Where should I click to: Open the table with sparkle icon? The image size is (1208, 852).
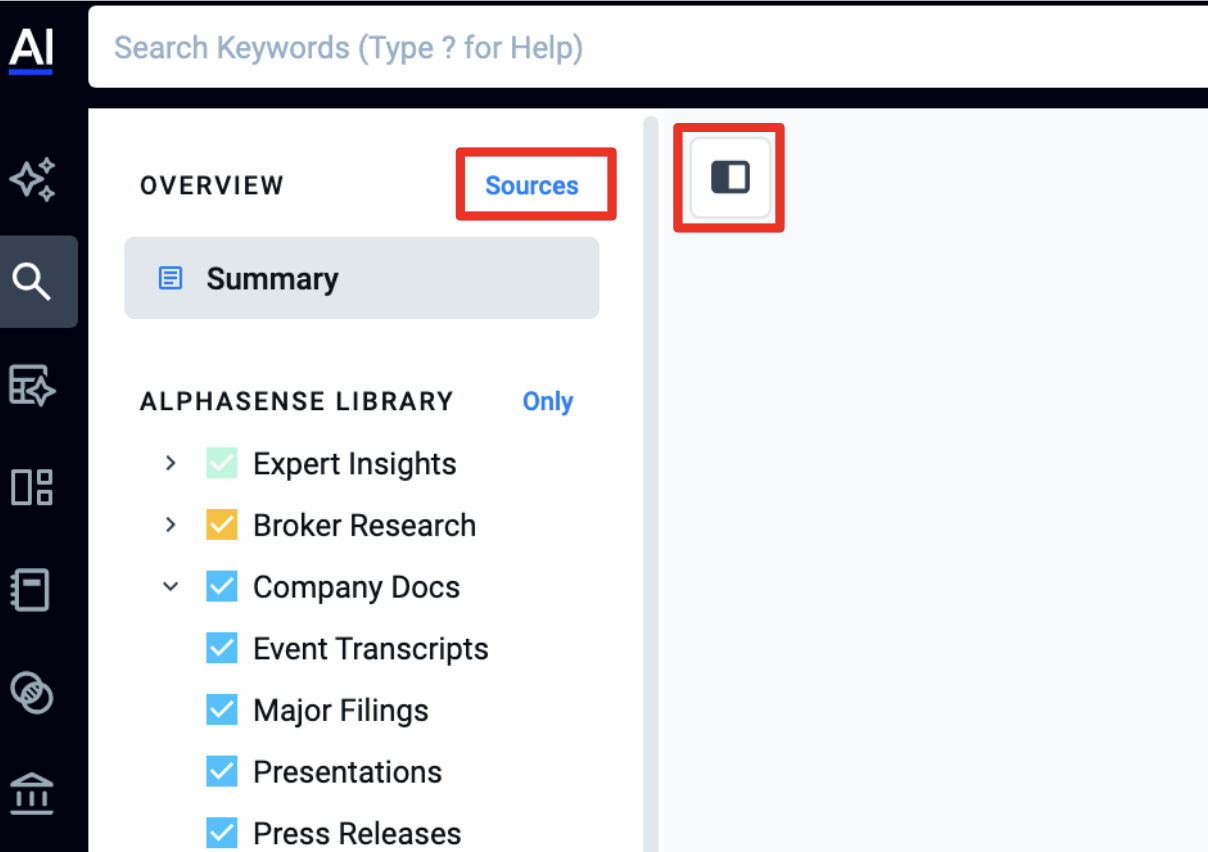[x=32, y=385]
